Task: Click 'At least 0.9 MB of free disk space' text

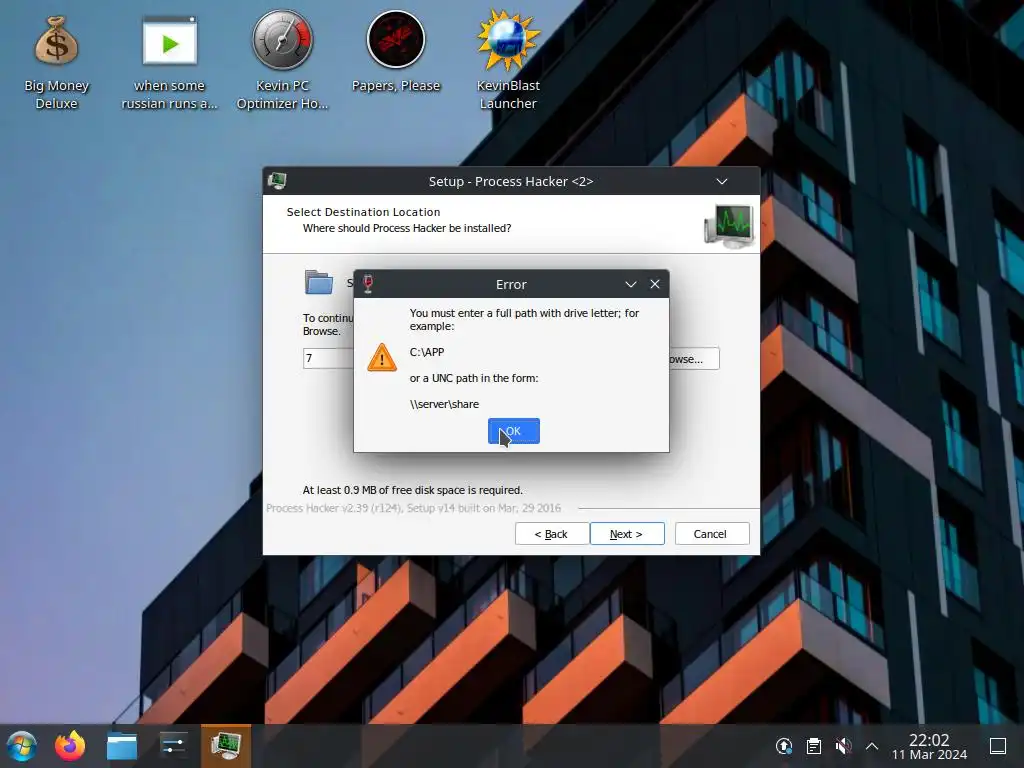Action: pos(413,490)
